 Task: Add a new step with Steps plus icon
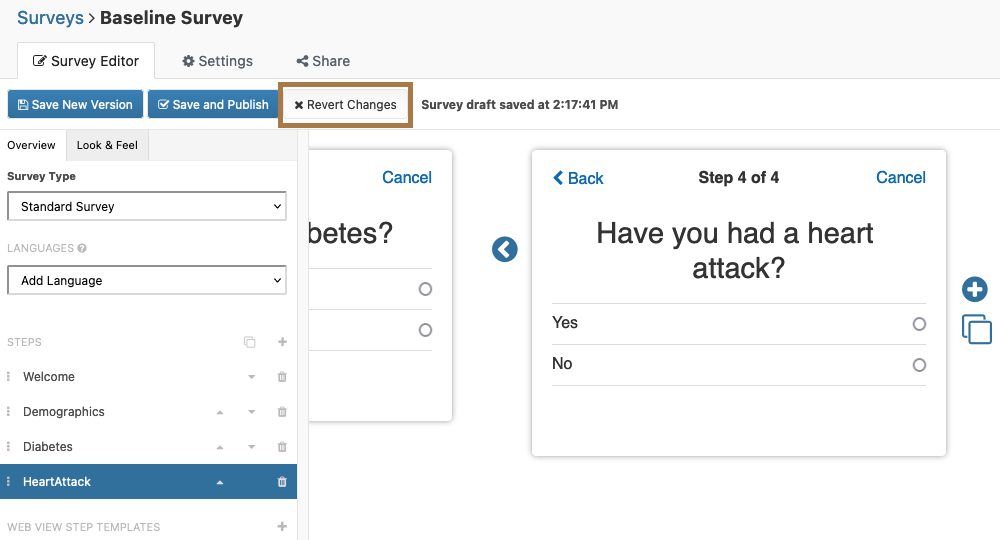tap(282, 342)
